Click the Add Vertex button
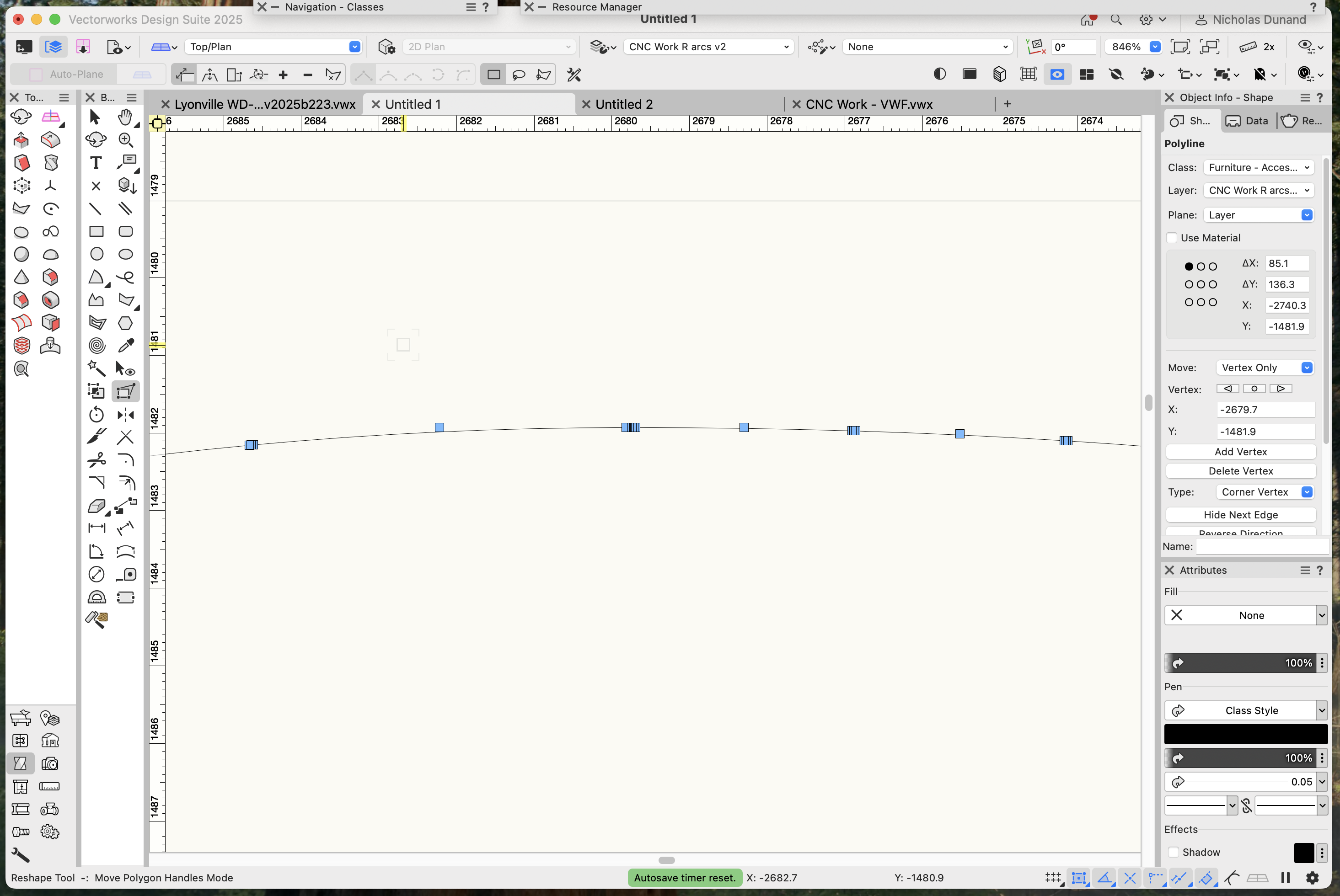1340x896 pixels. tap(1240, 452)
